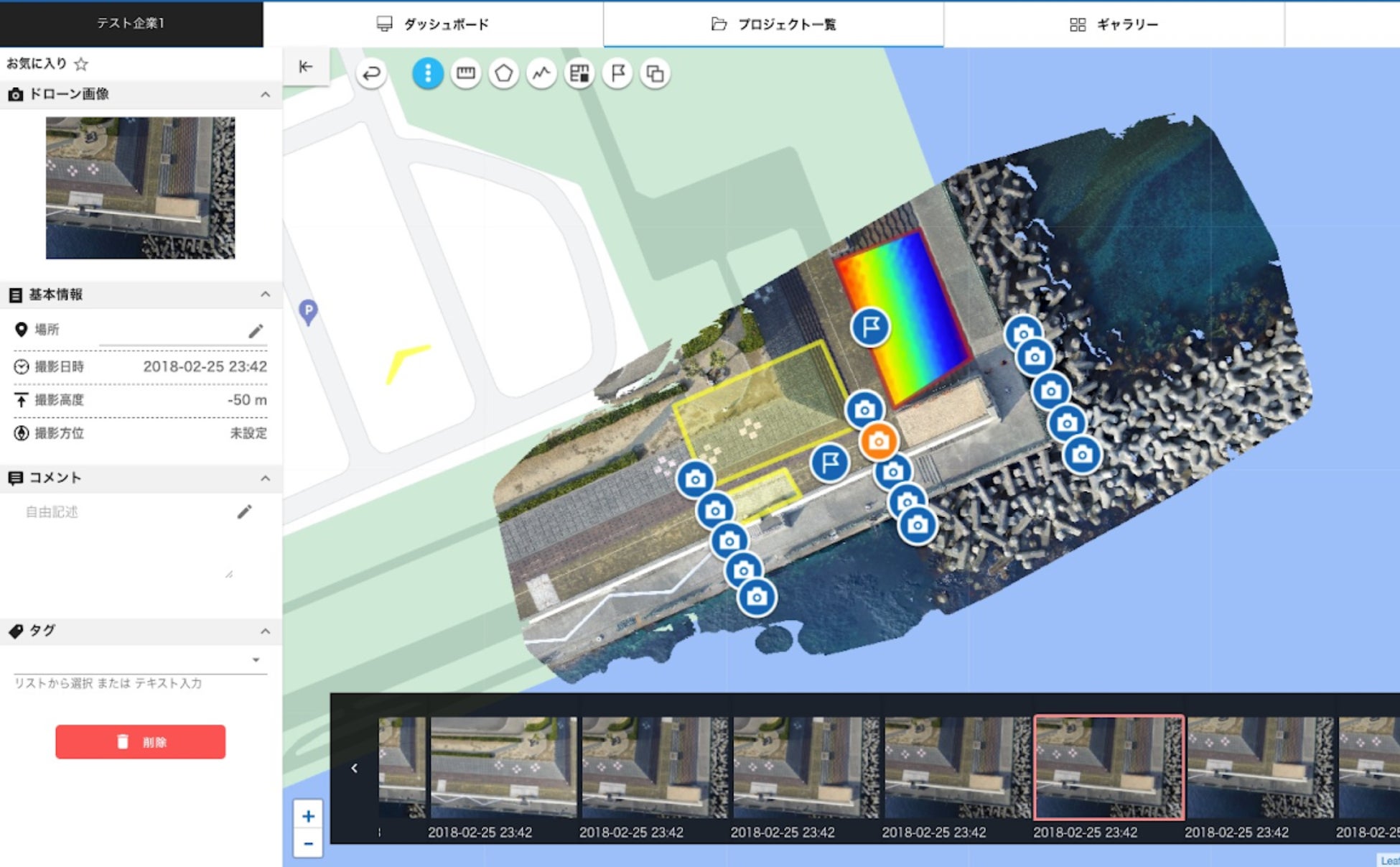Collapse the 基本情報 section
The width and height of the screenshot is (1400, 867).
[x=265, y=295]
